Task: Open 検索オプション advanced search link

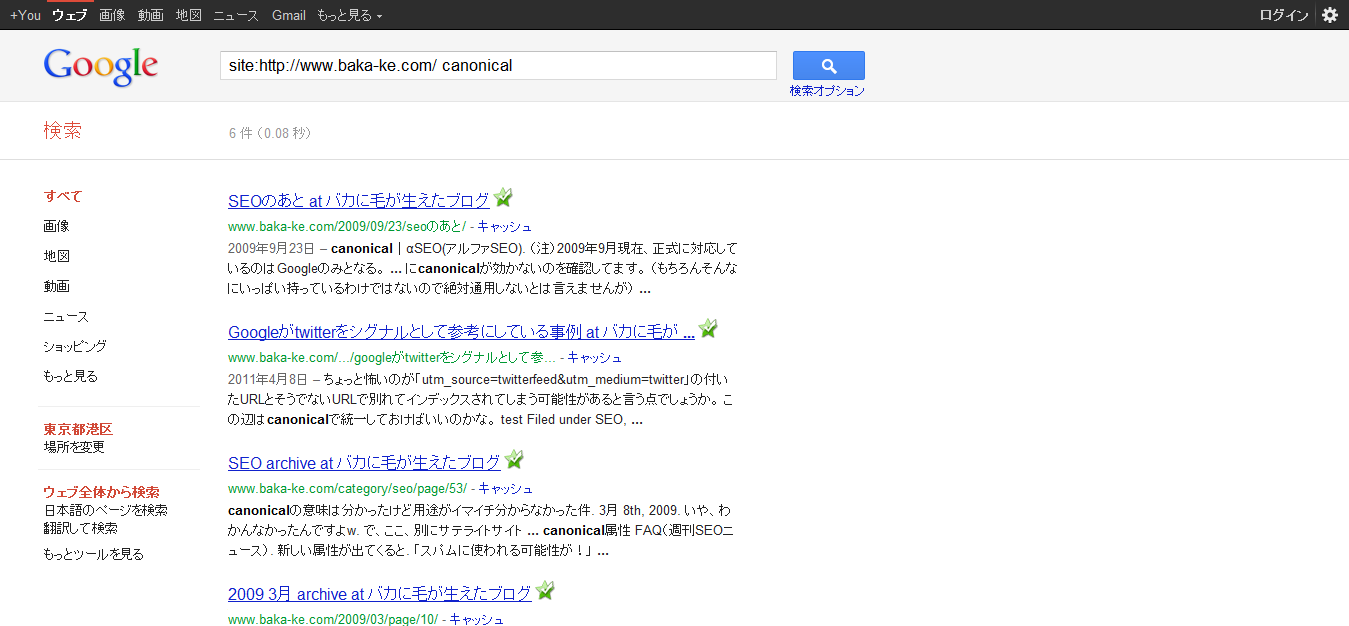Action: 827,90
